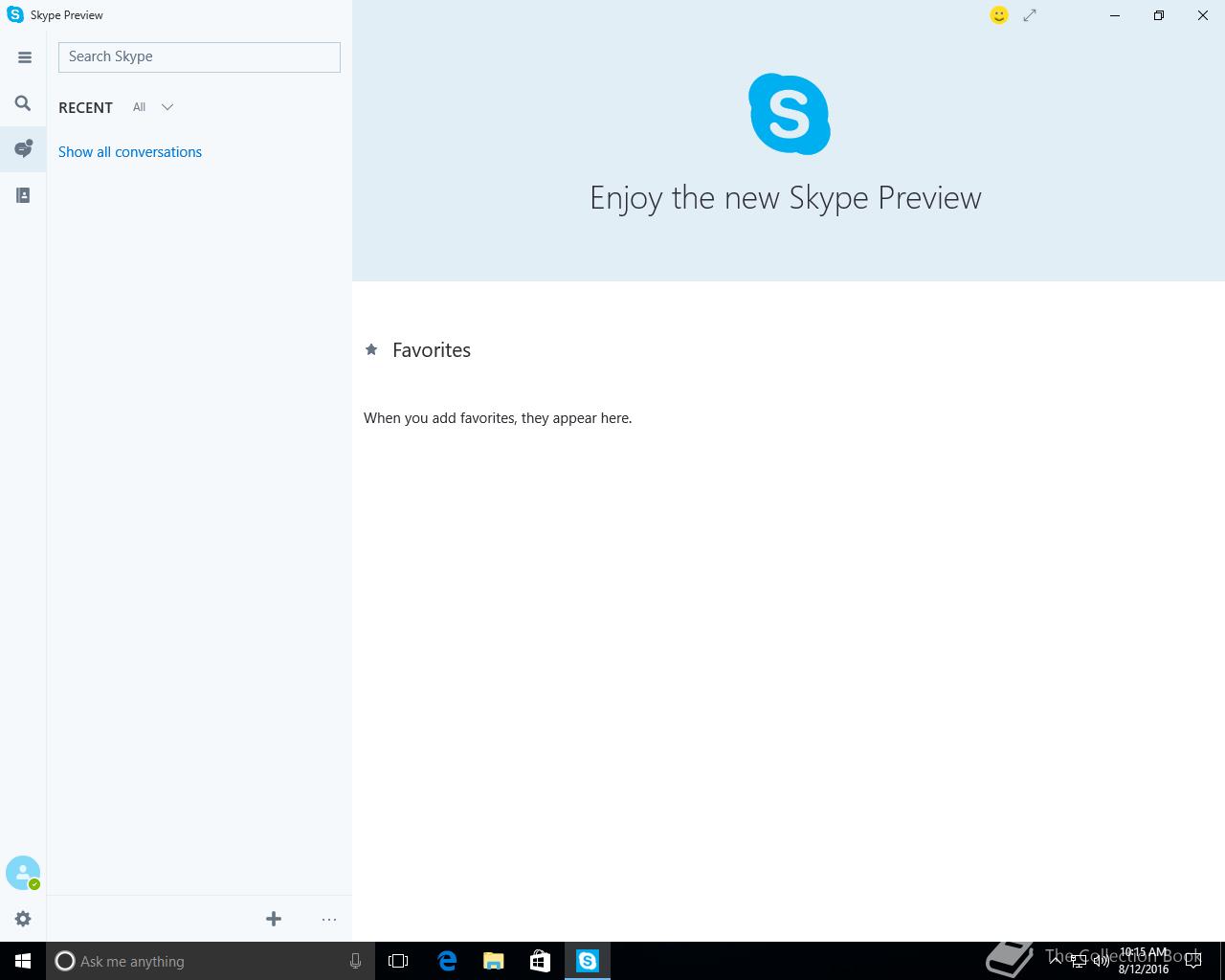Click 'Enjoy the new Skype Preview' heading
1225x980 pixels.
coord(786,198)
